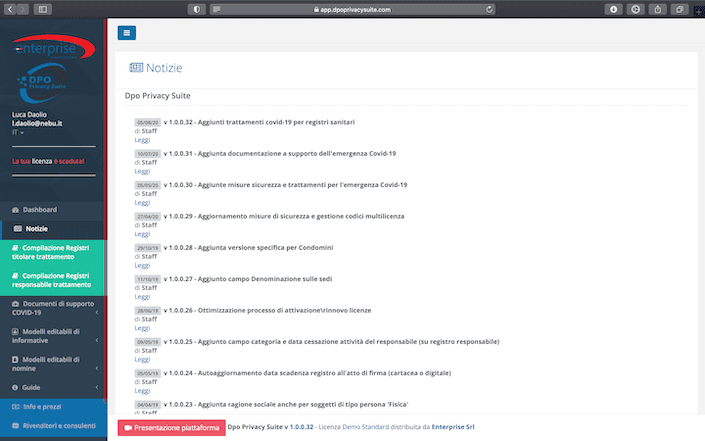Click the licenza scaduta warning text
This screenshot has width=705, height=441.
point(48,161)
